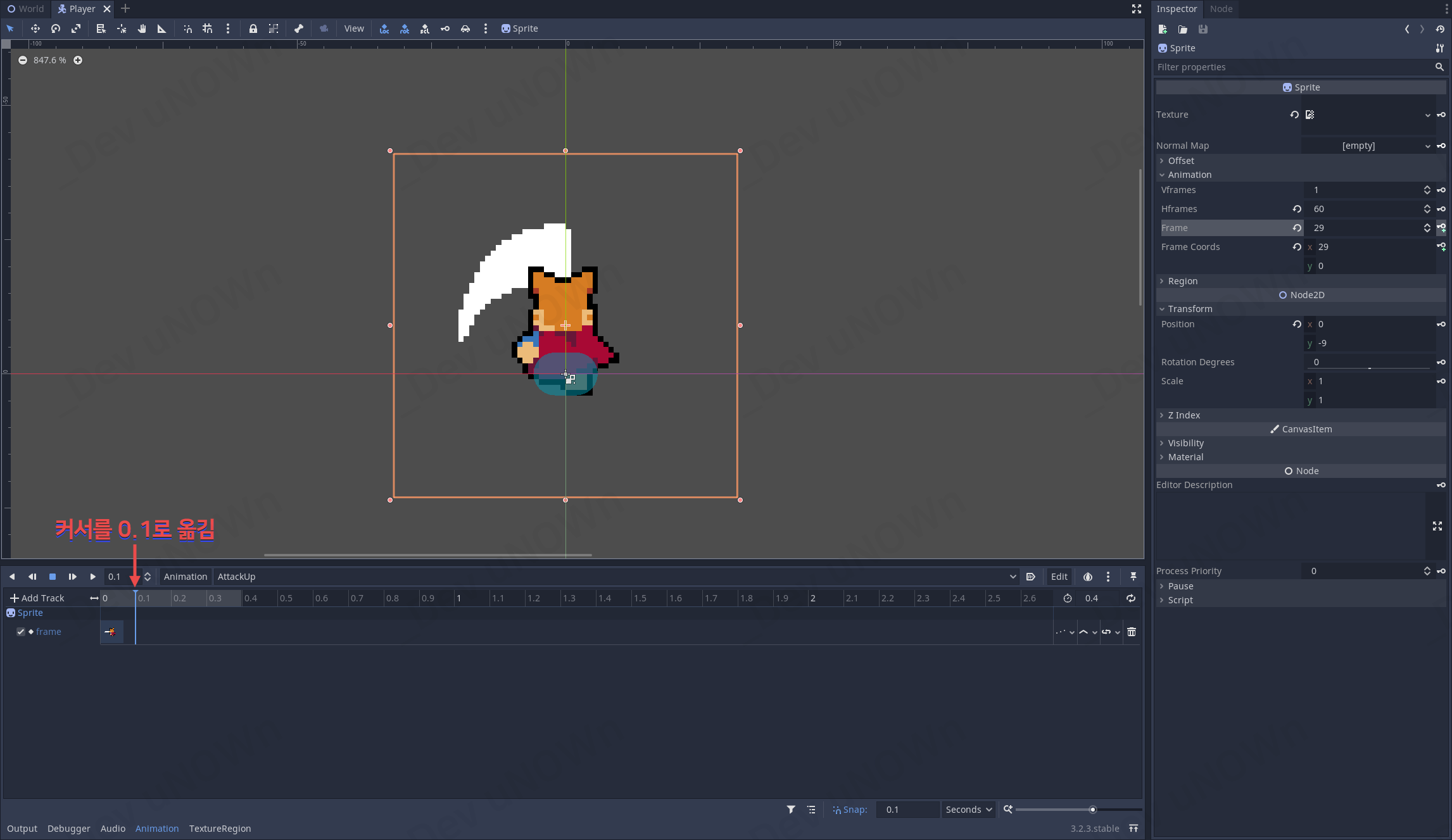Viewport: 1452px width, 840px height.
Task: Click the timeline zoom slider handle
Action: tap(1092, 810)
